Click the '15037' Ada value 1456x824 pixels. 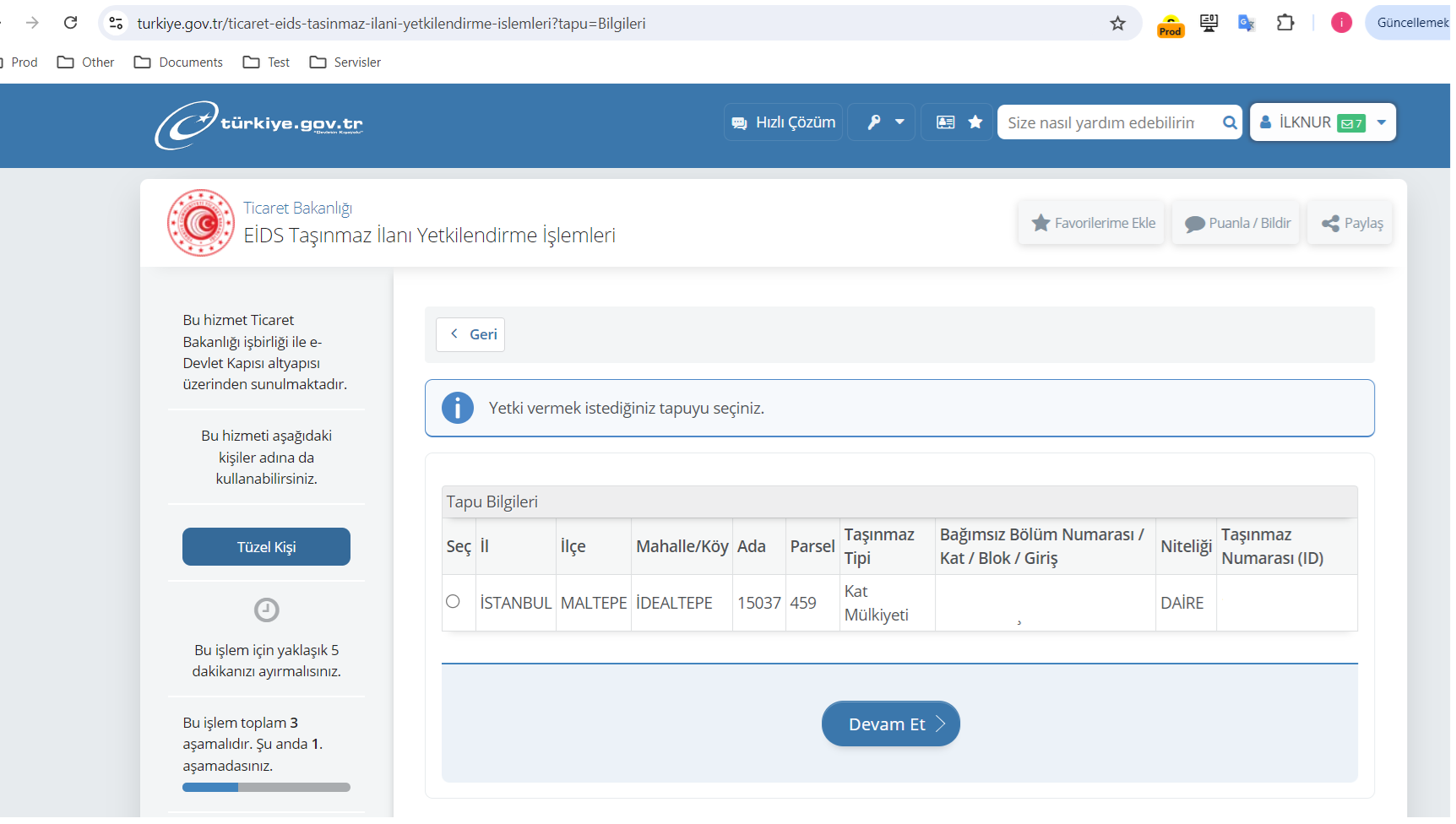(x=758, y=603)
